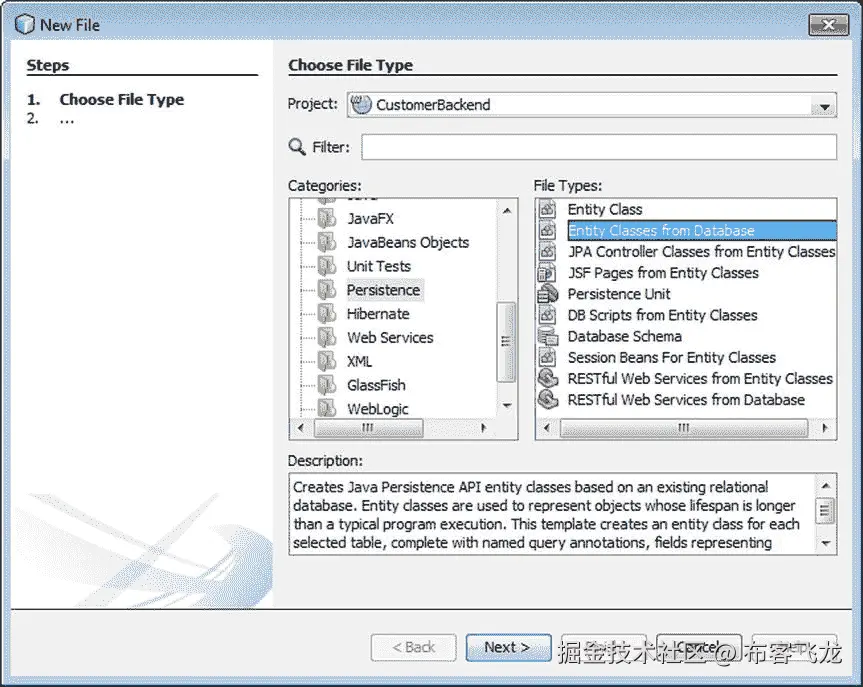This screenshot has height=687, width=863.
Task: Select Session Beans For Entity Classes
Action: tap(672, 357)
